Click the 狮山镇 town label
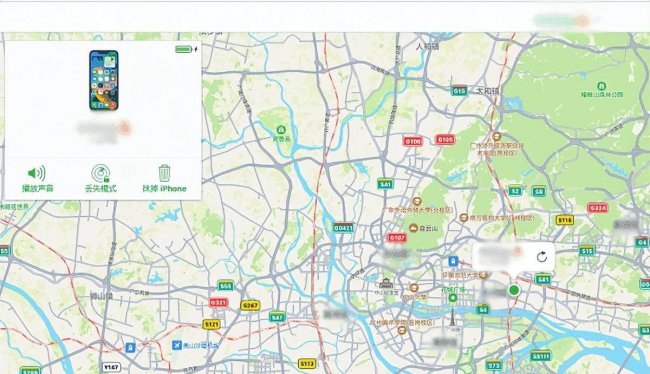The width and height of the screenshot is (650, 374). point(102,296)
